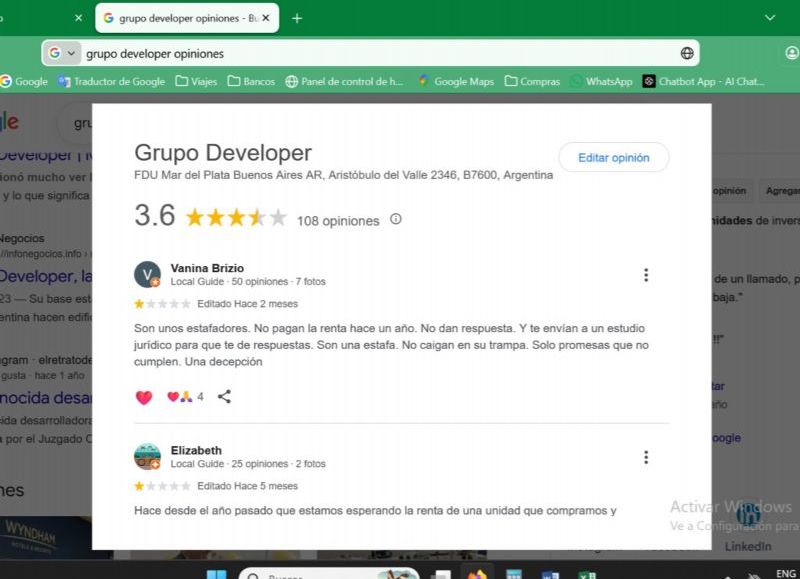Open the Google Maps bookmark

coord(455,81)
